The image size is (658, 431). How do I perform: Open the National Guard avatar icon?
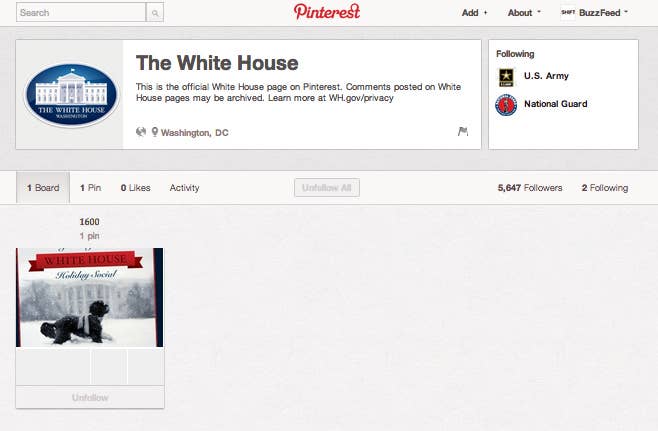[x=506, y=105]
